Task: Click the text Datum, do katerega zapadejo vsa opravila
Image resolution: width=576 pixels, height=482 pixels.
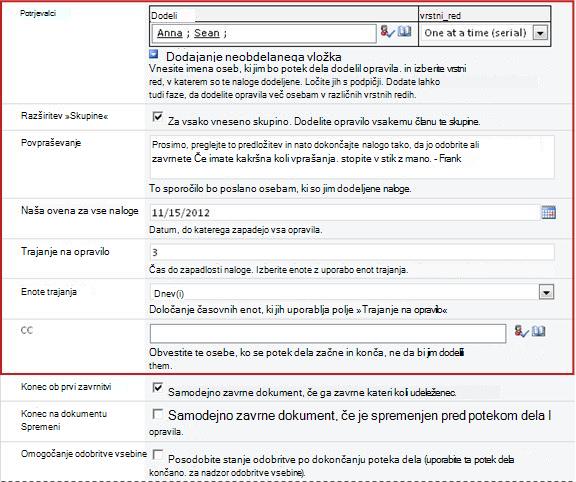Action: [235, 230]
